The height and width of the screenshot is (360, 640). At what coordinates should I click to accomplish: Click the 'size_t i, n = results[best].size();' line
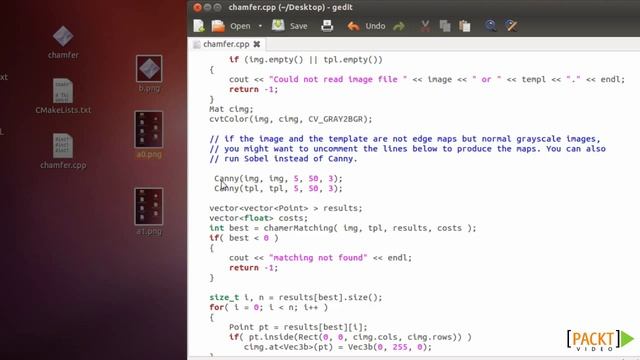296,297
